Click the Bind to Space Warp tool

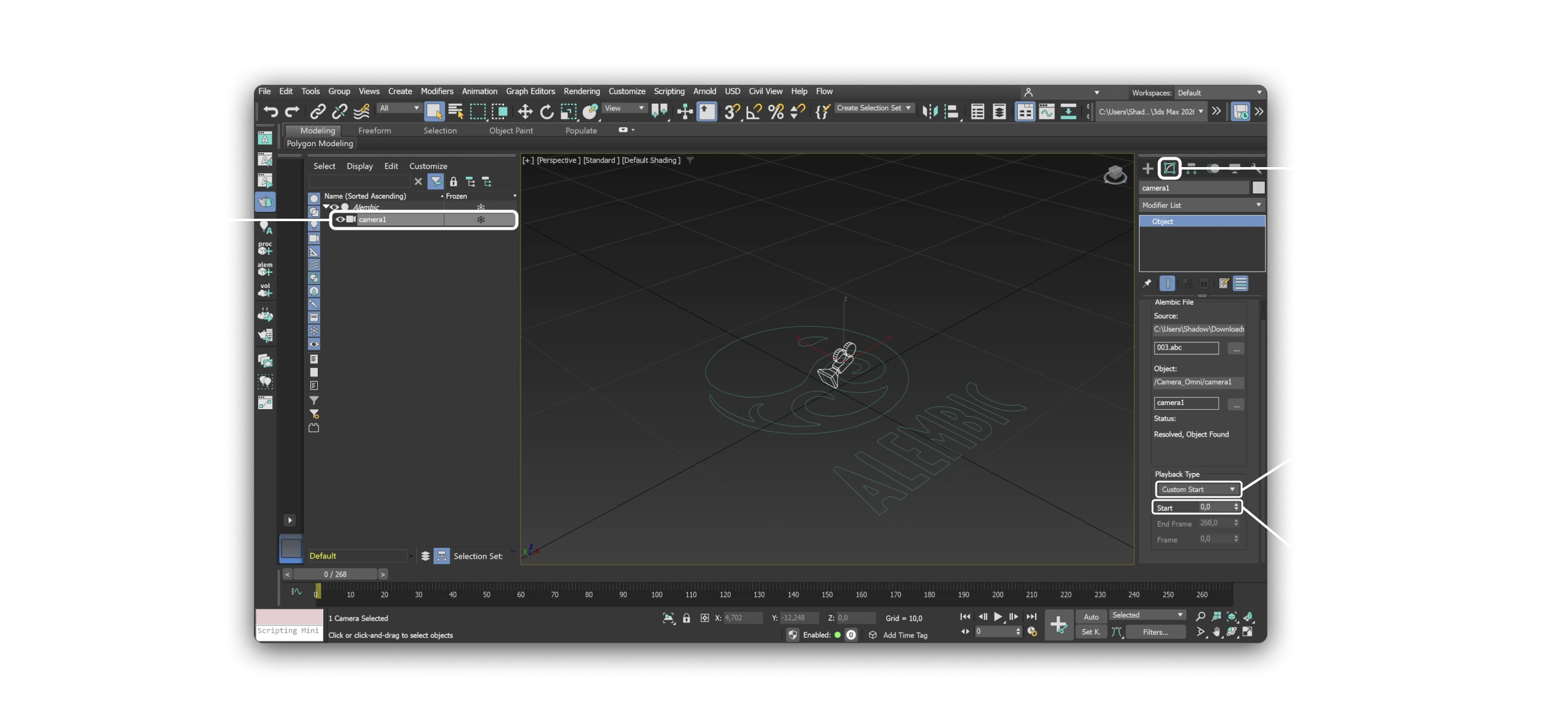[x=361, y=111]
